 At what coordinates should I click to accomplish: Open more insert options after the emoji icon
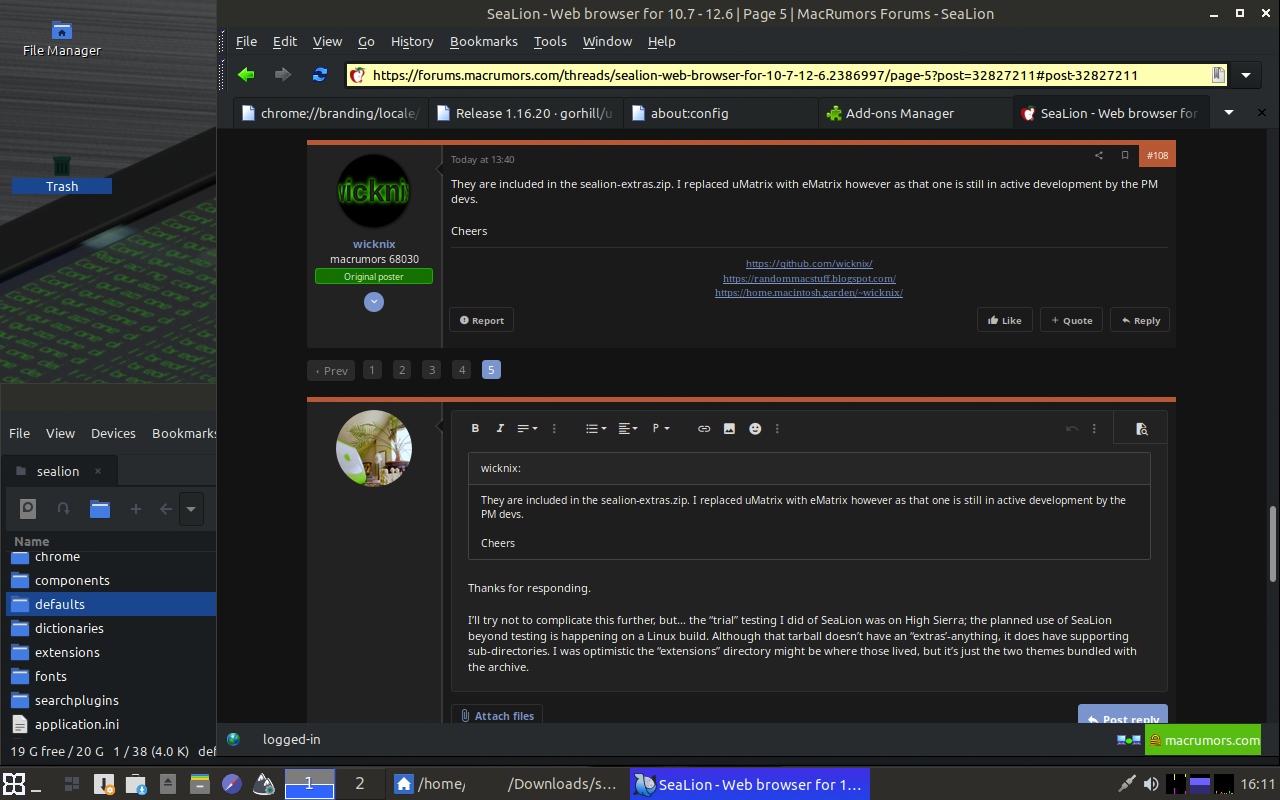point(777,428)
